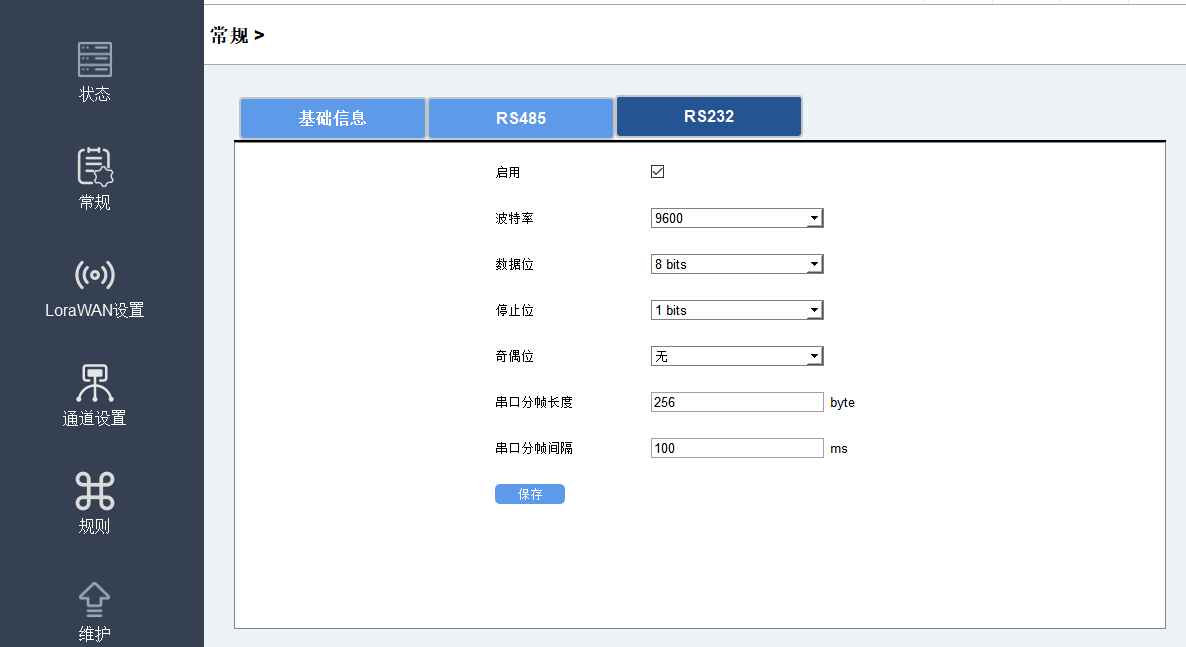
Task: Open the 数据位 data bits dropdown
Action: 737,264
